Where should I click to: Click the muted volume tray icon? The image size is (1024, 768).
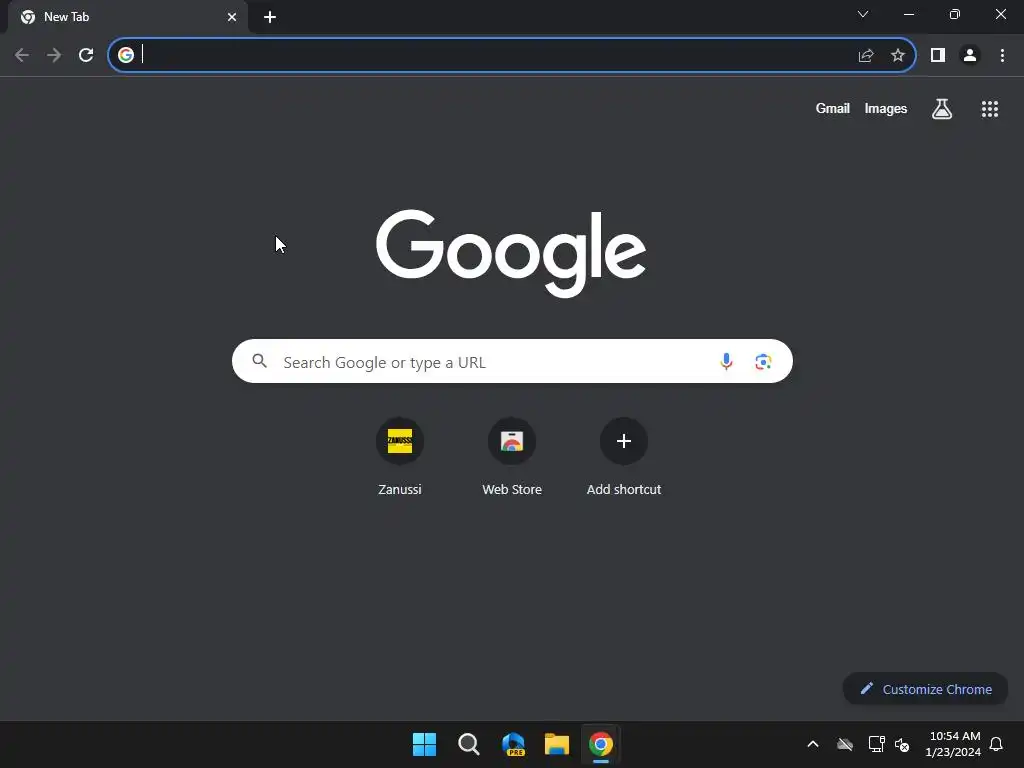[x=902, y=744]
